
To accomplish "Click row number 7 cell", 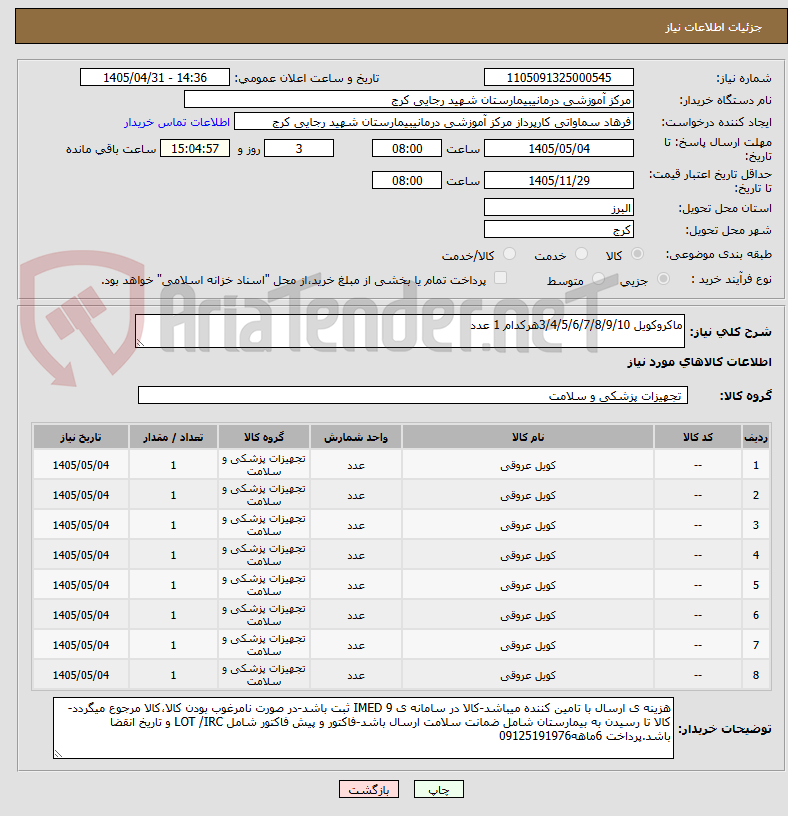I will 755,645.
